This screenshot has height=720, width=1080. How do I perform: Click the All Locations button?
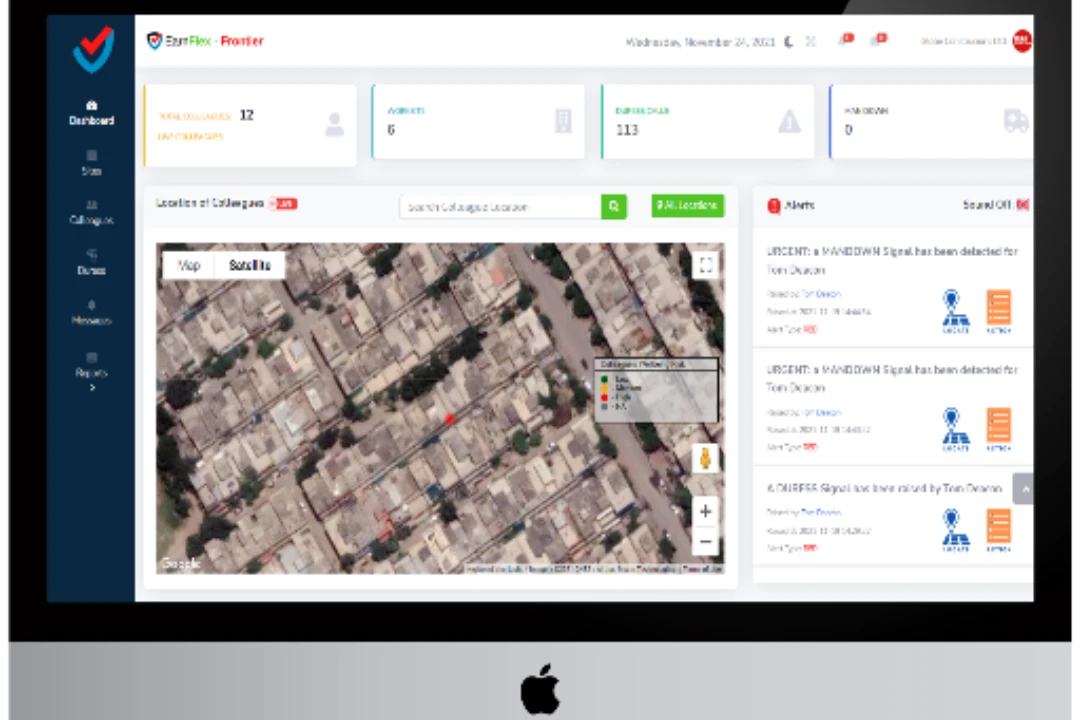(687, 206)
